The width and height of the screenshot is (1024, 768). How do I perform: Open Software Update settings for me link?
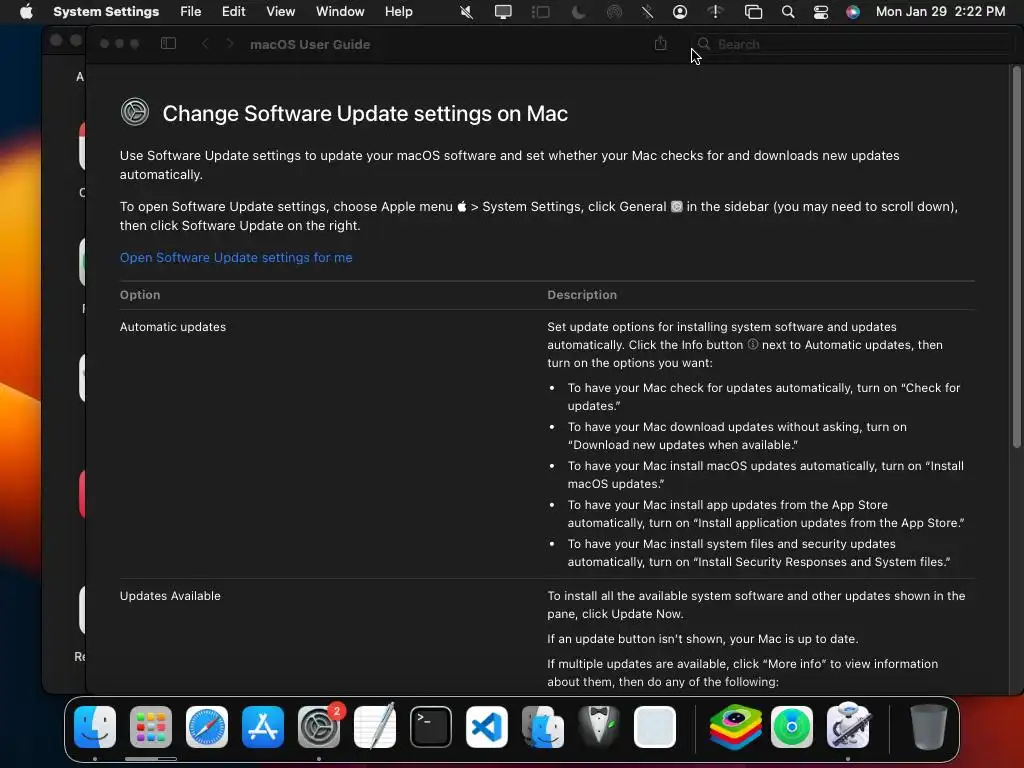[x=236, y=257]
